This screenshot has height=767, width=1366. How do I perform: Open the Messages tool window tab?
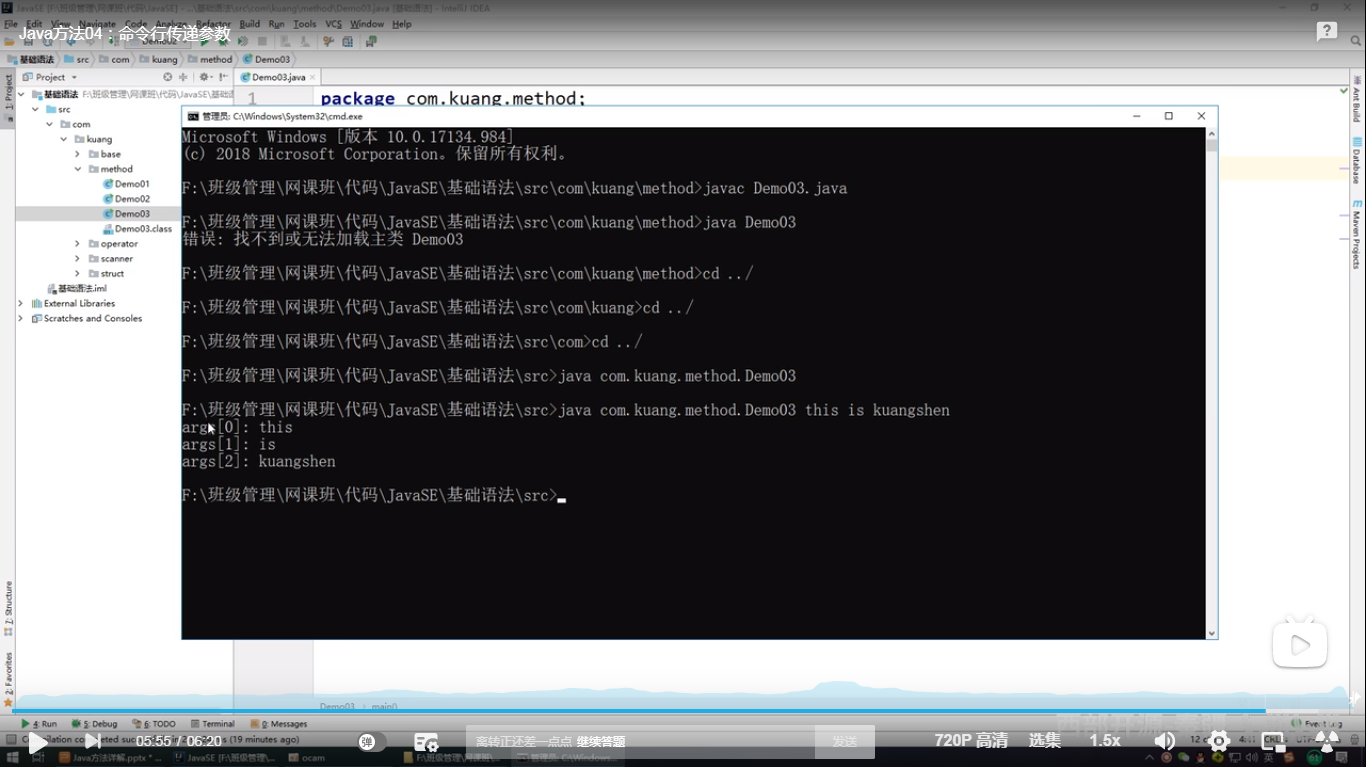tap(278, 724)
